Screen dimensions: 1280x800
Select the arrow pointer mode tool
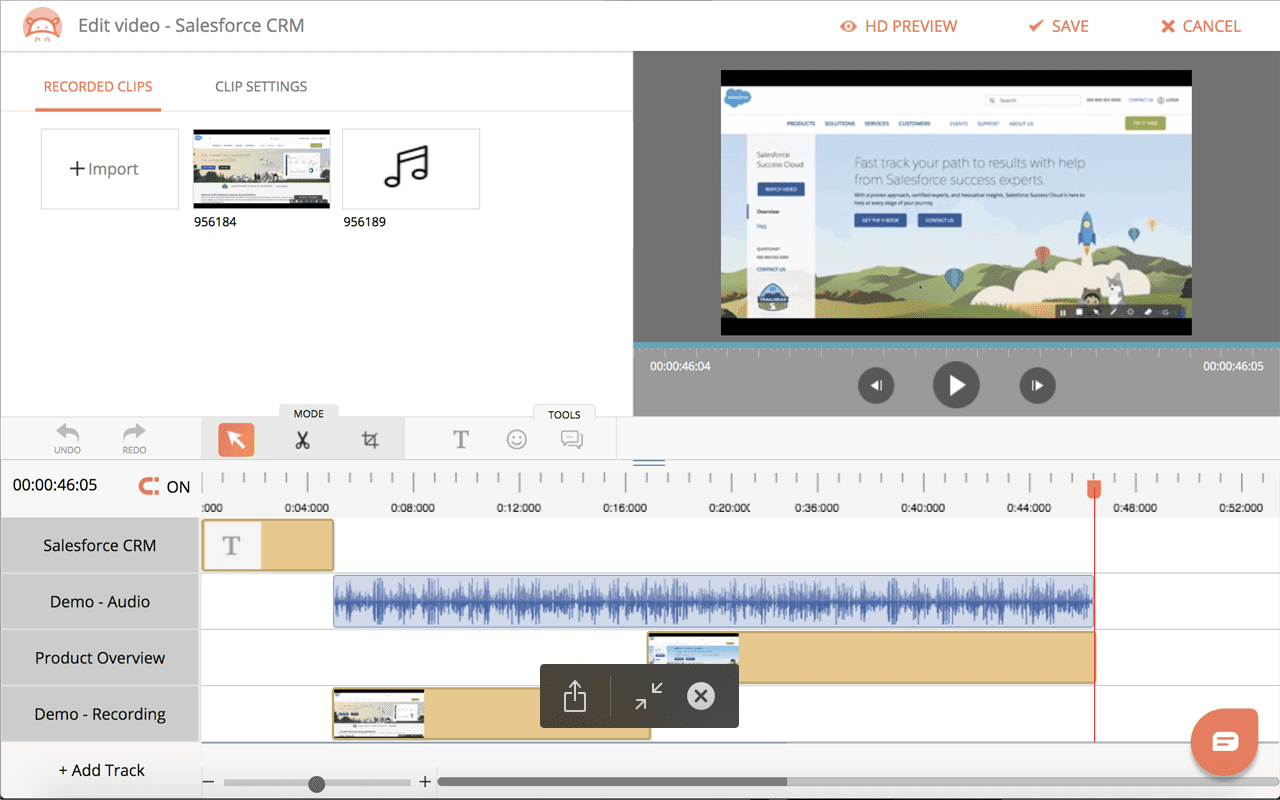click(x=236, y=439)
